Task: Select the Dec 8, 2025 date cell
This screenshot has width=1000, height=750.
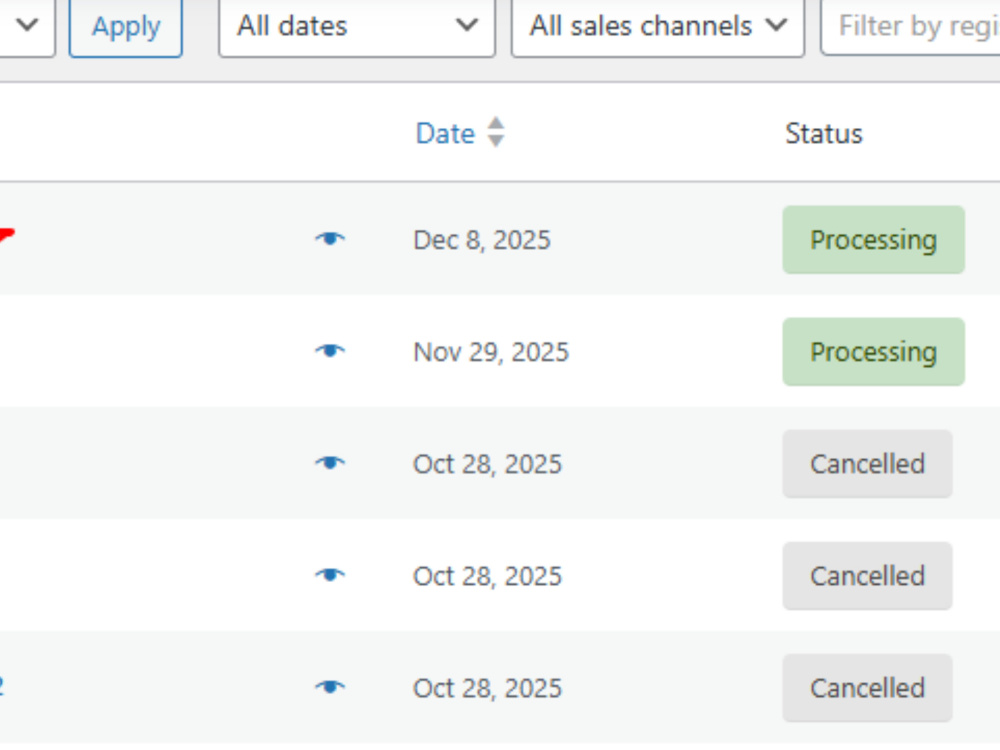Action: pyautogui.click(x=482, y=240)
